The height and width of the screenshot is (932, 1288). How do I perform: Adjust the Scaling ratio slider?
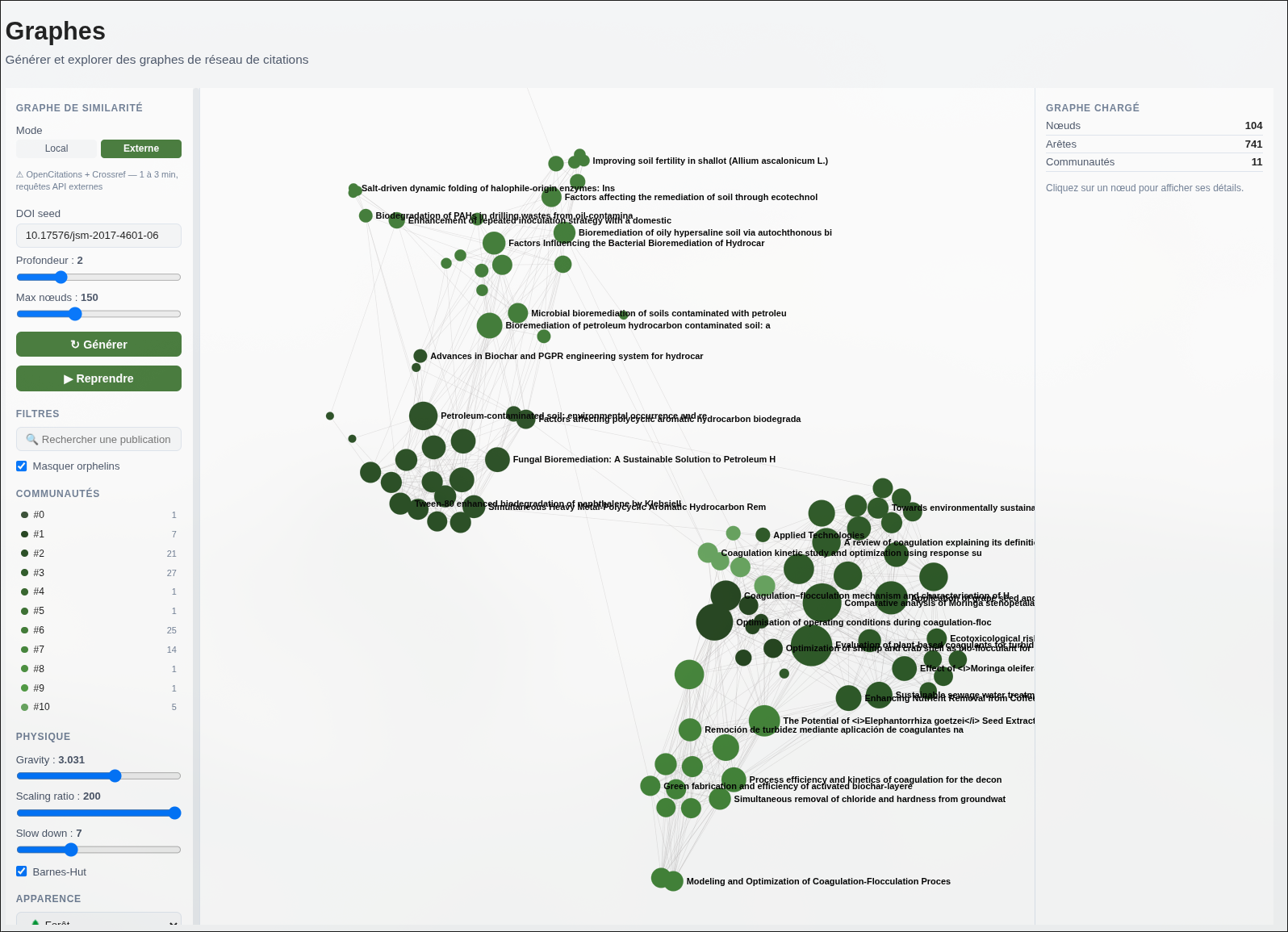tap(98, 813)
